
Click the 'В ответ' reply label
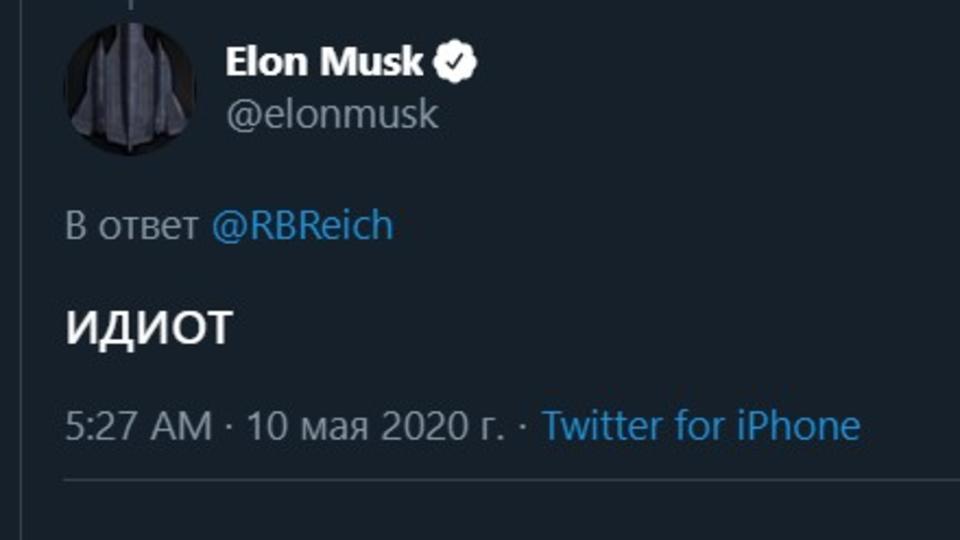(x=131, y=227)
